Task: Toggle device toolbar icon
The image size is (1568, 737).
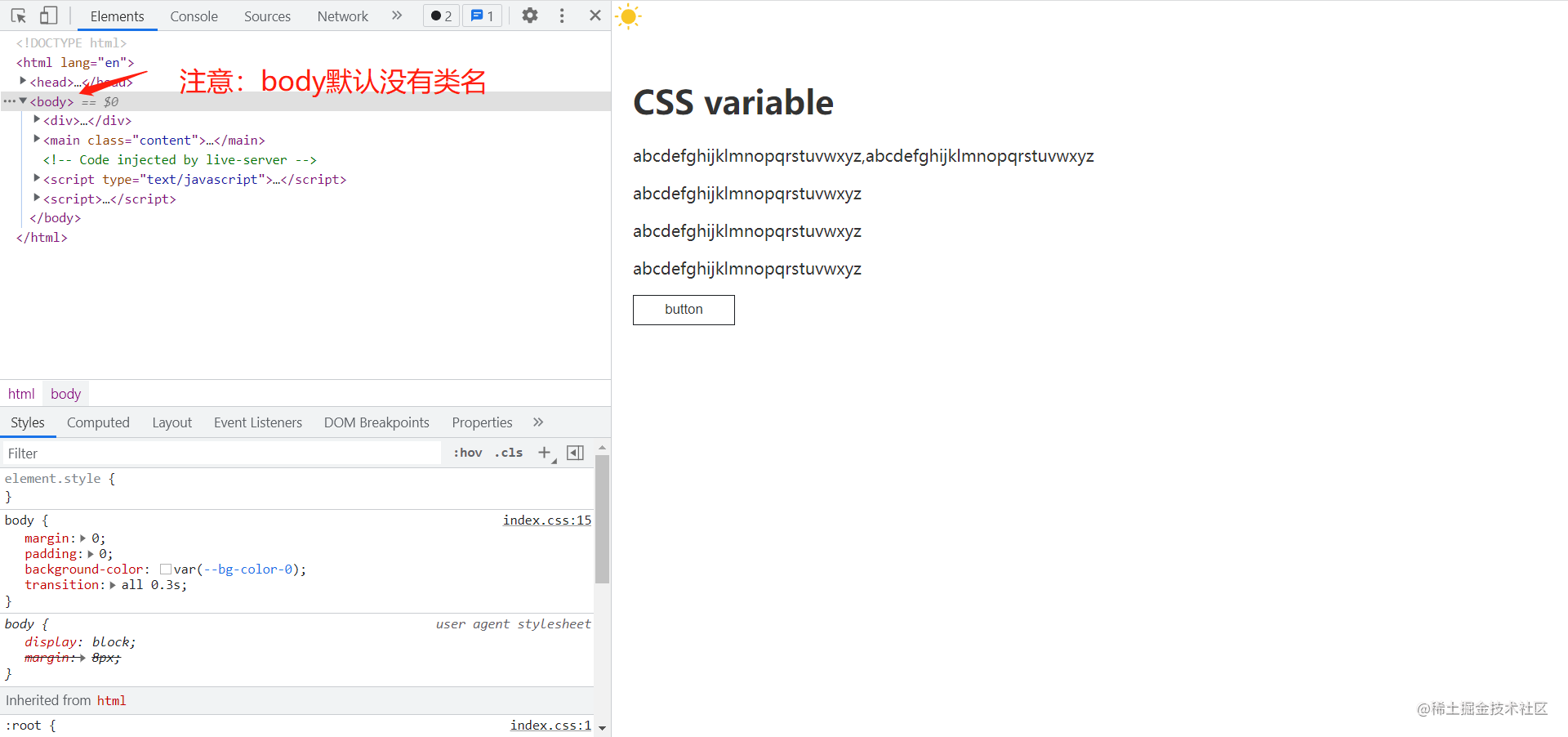Action: point(49,16)
